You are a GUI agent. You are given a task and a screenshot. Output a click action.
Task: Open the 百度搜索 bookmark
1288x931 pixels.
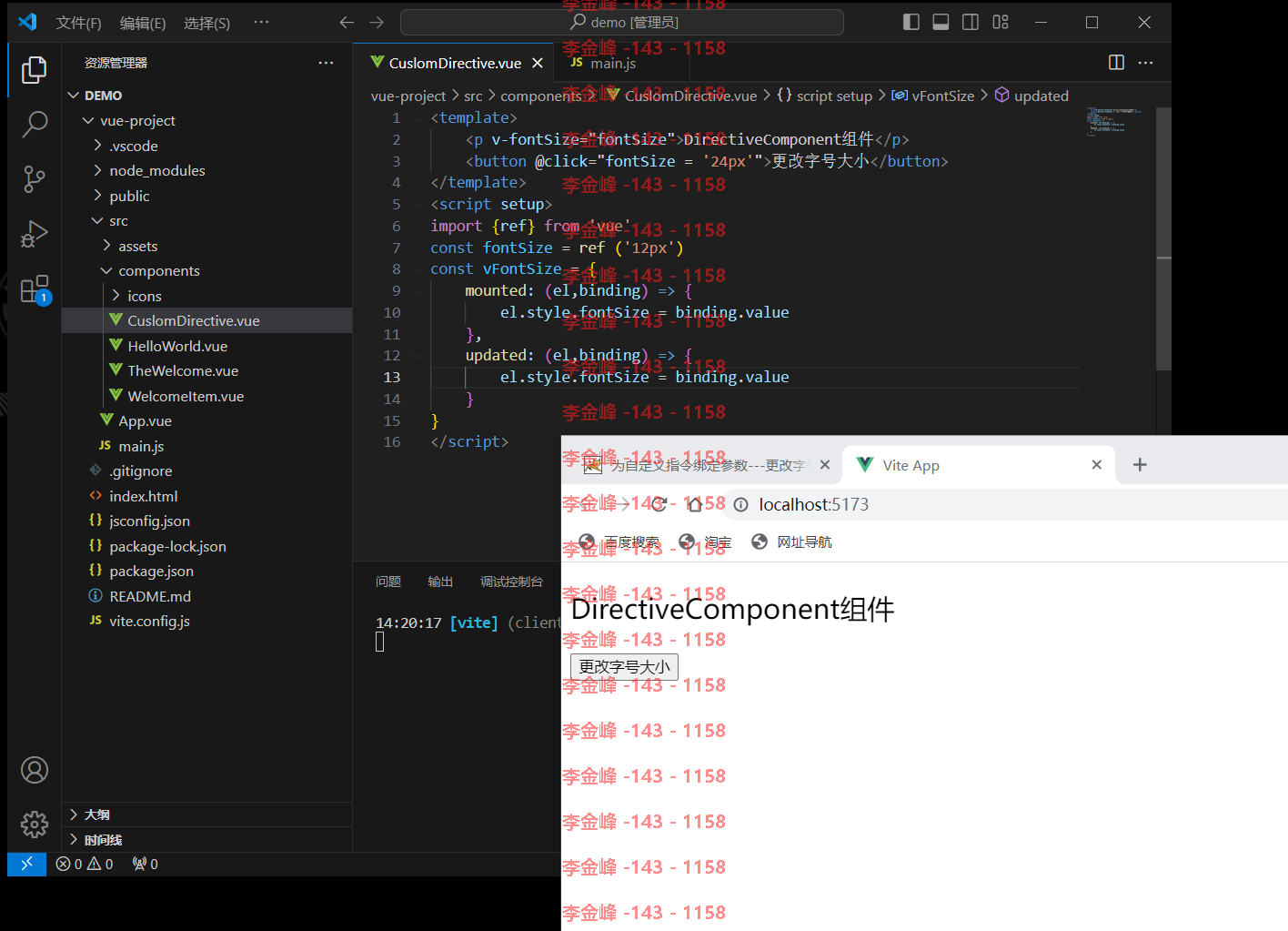tap(619, 542)
